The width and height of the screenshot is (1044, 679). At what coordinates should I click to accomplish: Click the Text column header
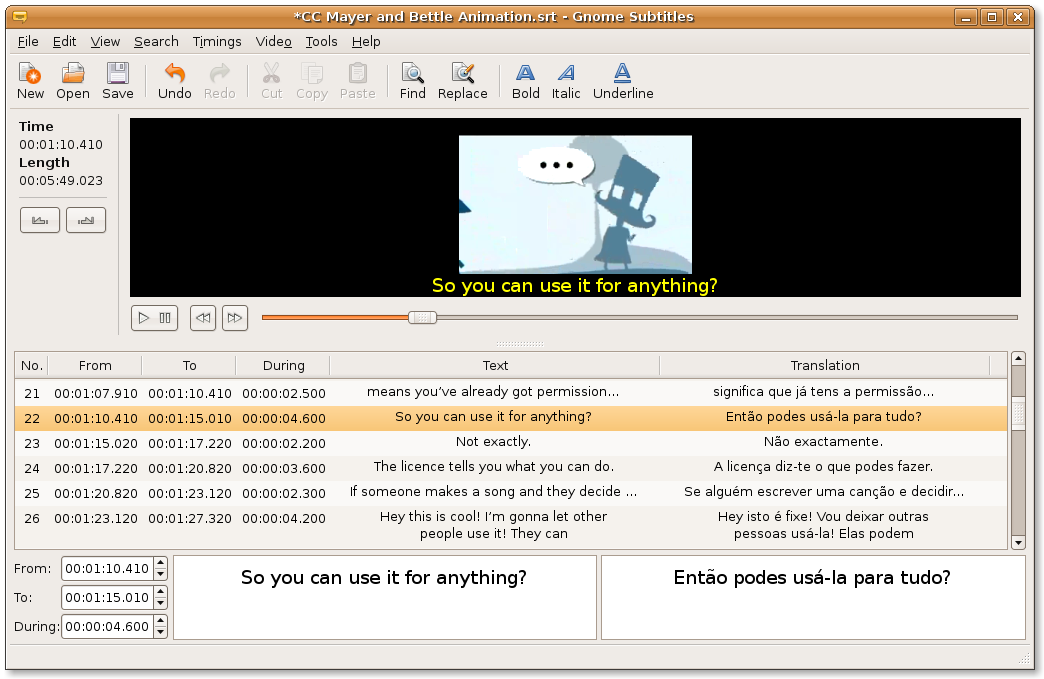pyautogui.click(x=495, y=365)
